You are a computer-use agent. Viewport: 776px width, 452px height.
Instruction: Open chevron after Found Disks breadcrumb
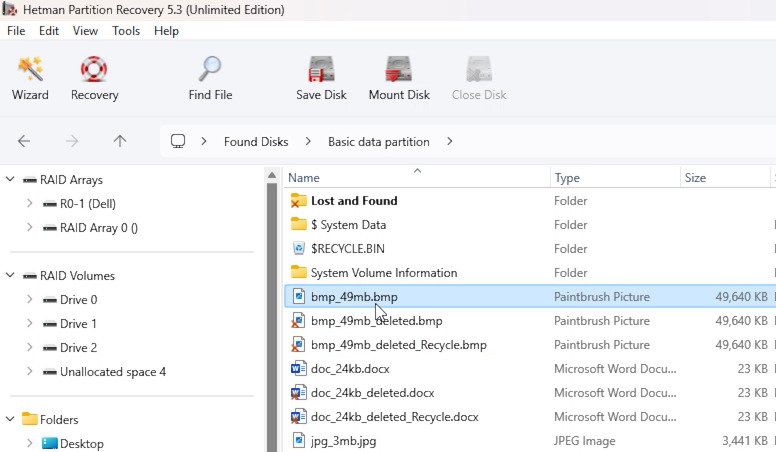[x=308, y=142]
